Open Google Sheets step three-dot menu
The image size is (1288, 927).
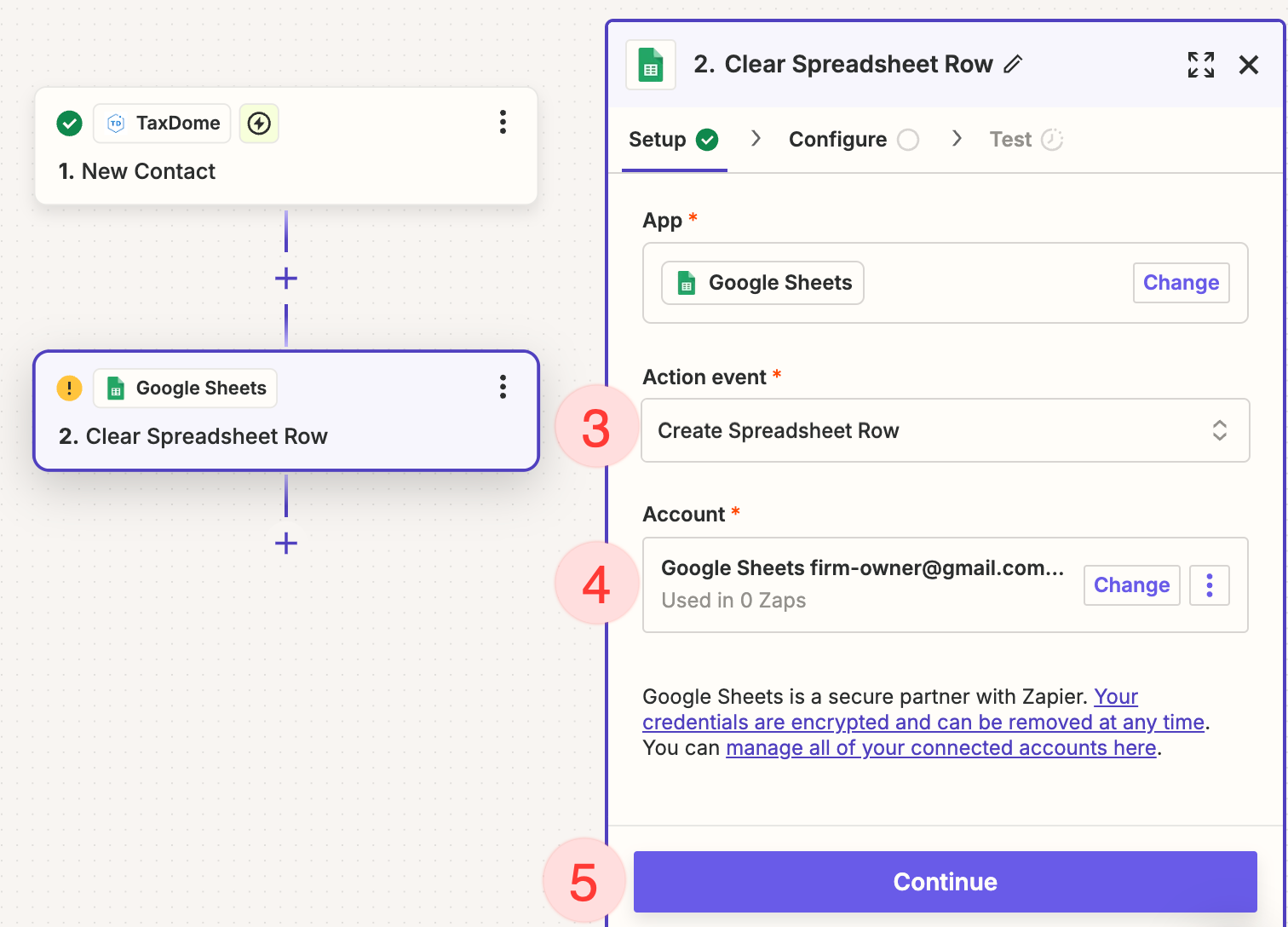tap(503, 388)
